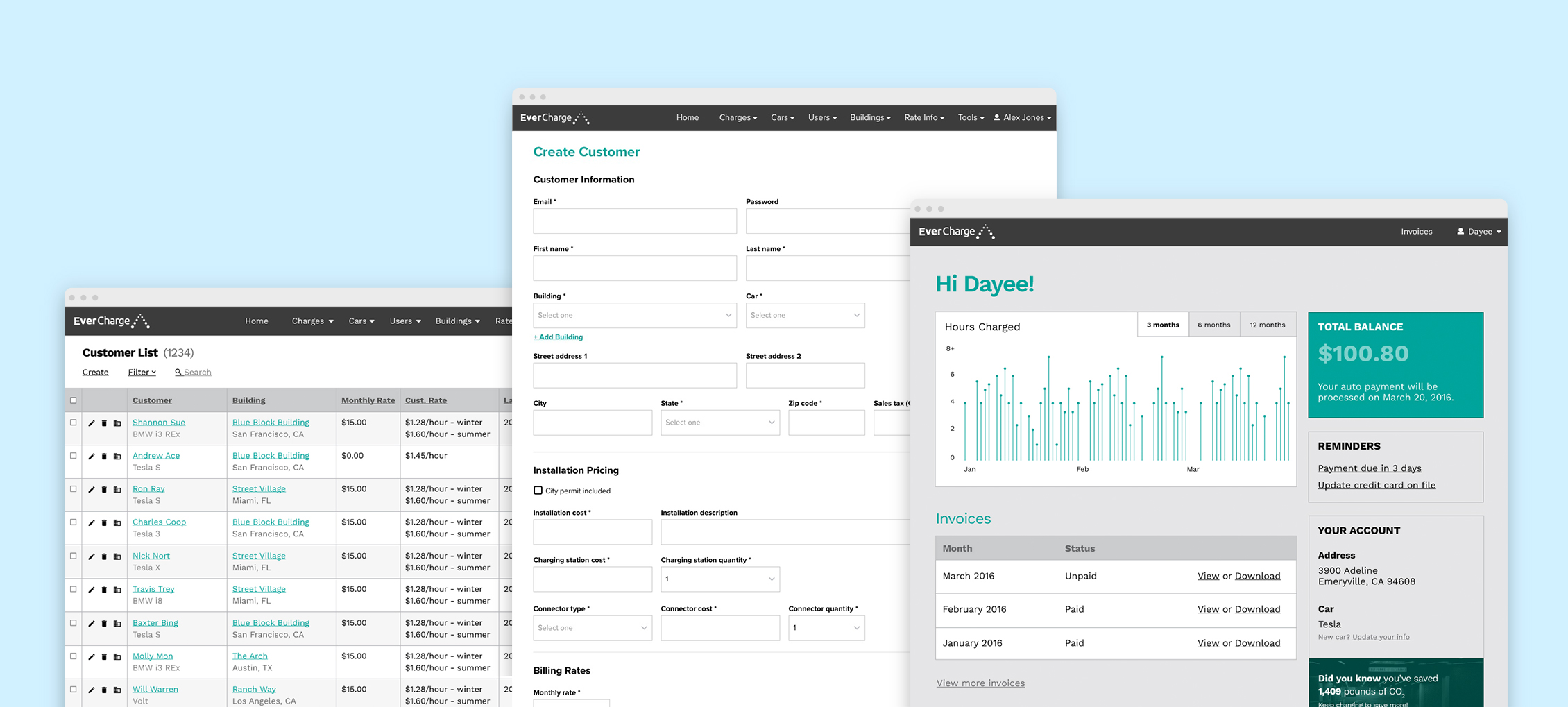Click the EverCharge logo in the Create Customer window
This screenshot has height=707, width=1568.
[x=554, y=118]
